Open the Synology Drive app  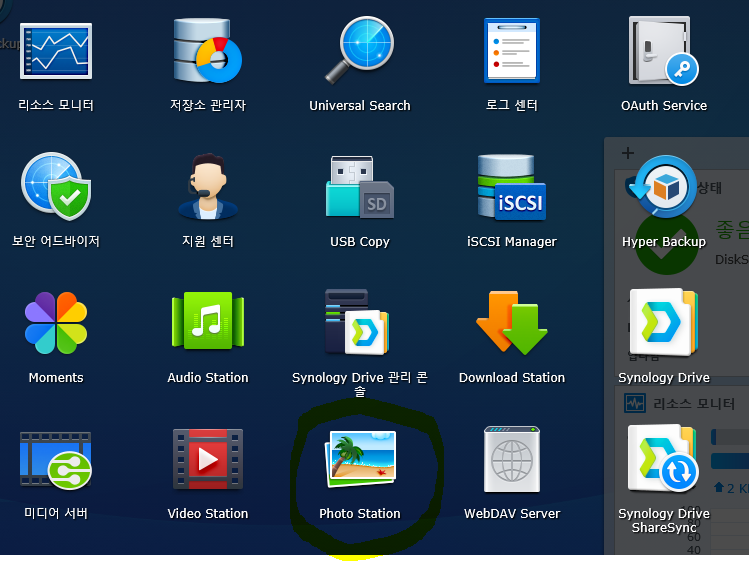[x=663, y=322]
